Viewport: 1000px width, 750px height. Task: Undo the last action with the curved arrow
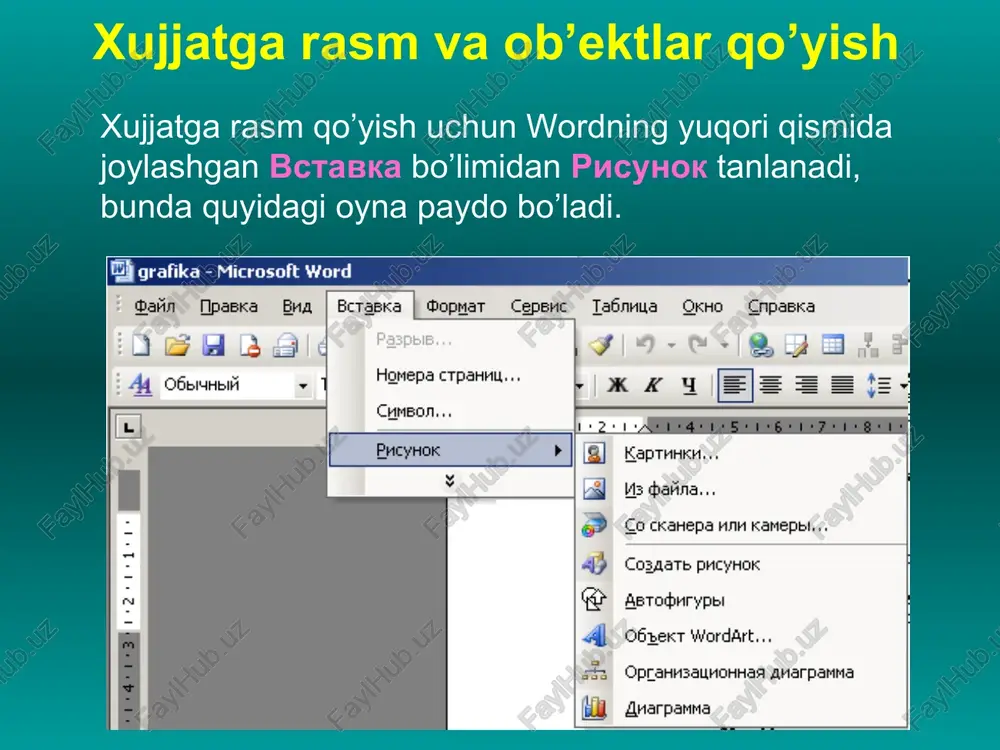point(645,345)
